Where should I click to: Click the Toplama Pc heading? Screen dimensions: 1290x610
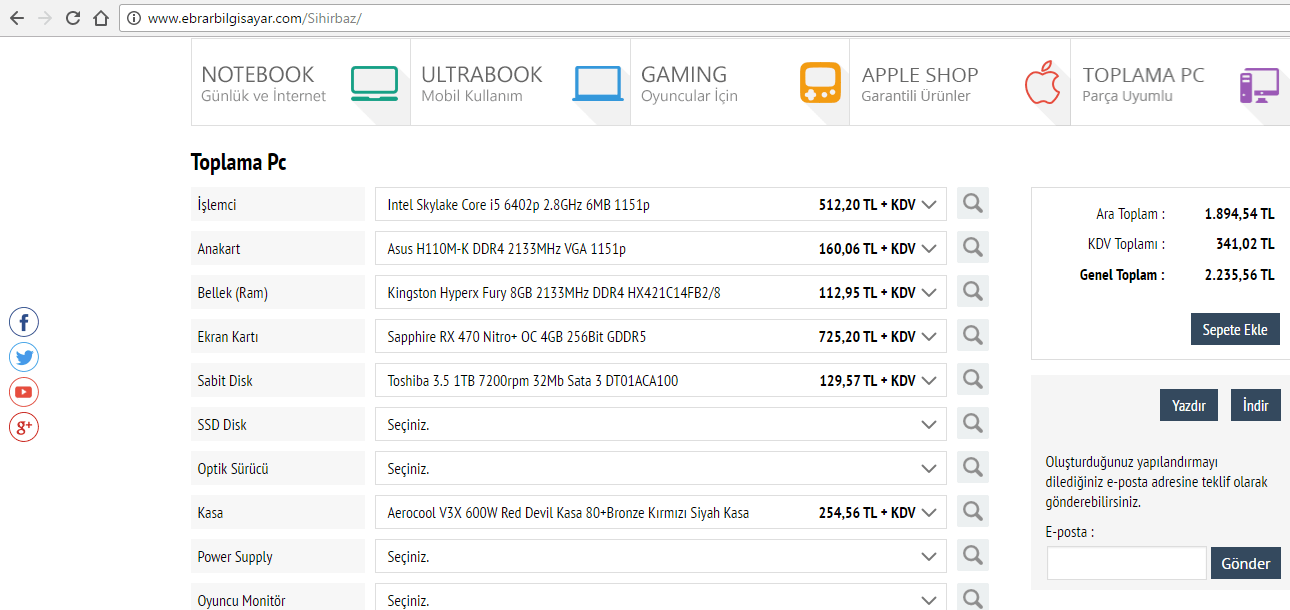pyautogui.click(x=239, y=162)
